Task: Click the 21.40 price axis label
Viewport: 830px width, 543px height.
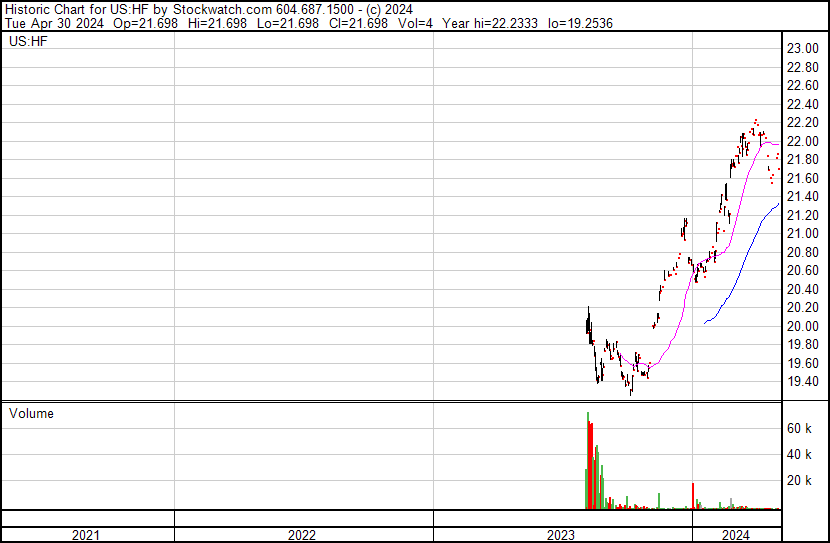Action: (802, 196)
